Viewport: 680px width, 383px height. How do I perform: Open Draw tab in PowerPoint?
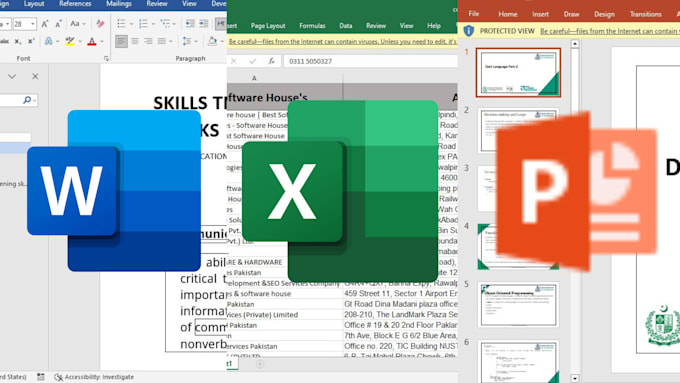click(571, 14)
